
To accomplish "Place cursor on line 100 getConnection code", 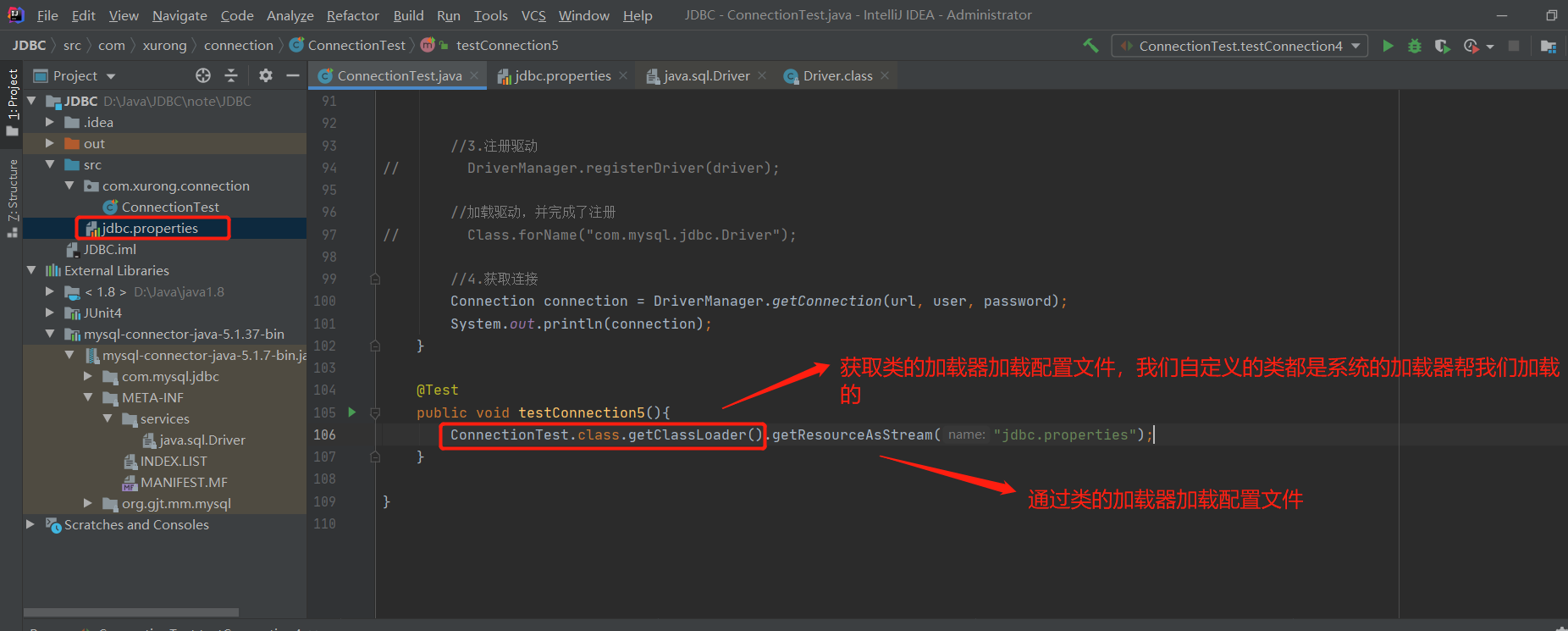I will pyautogui.click(x=758, y=301).
